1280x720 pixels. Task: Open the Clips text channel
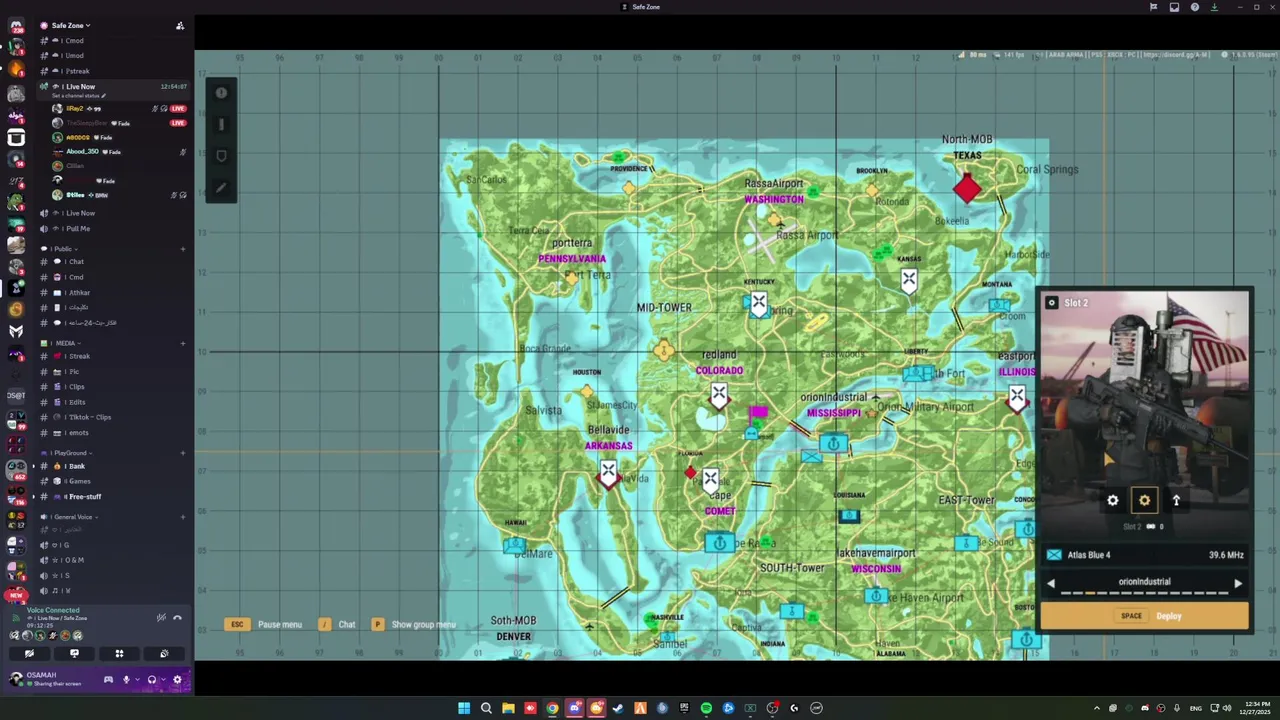112,387
